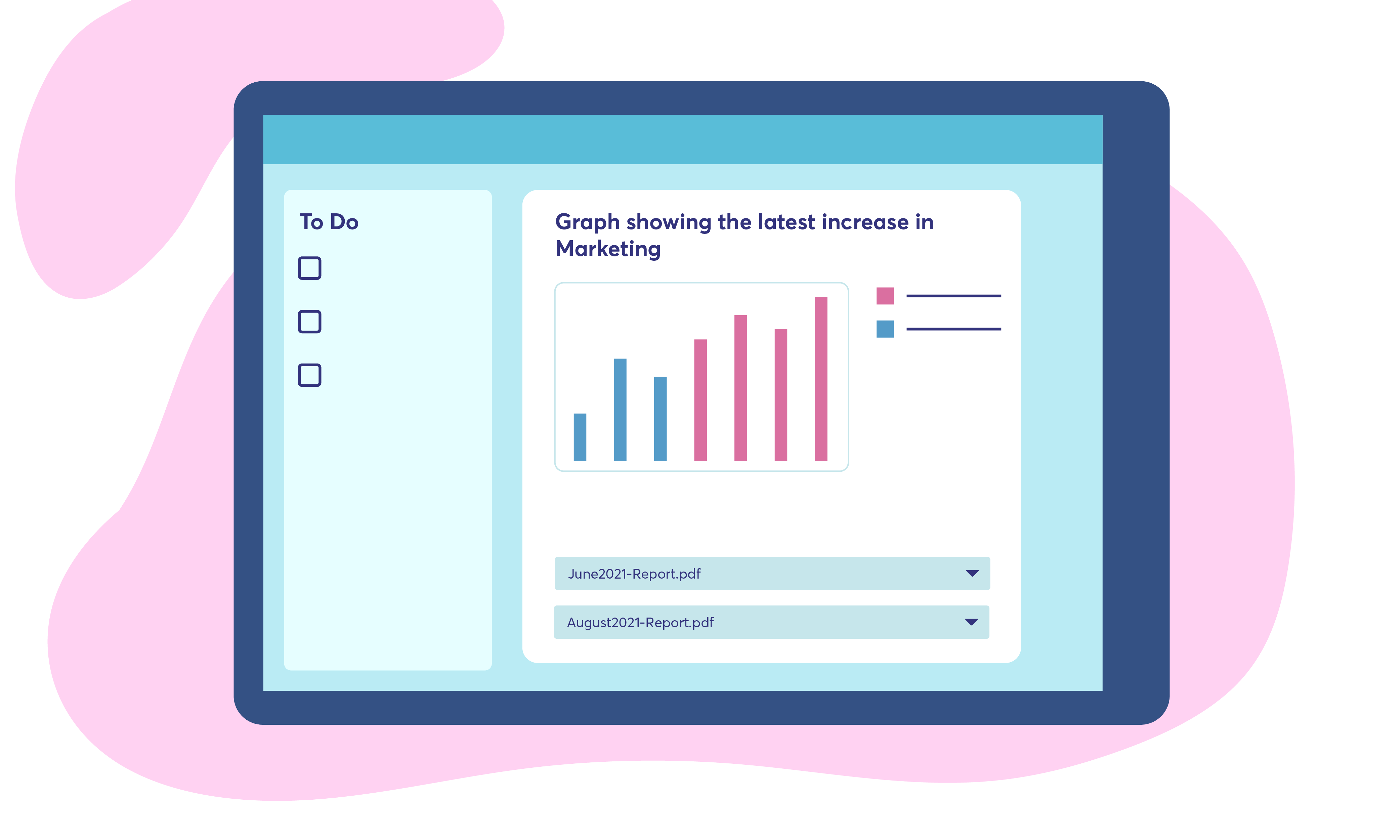The width and height of the screenshot is (1400, 840).
Task: Select the tallest pink bar in chart
Action: point(820,379)
